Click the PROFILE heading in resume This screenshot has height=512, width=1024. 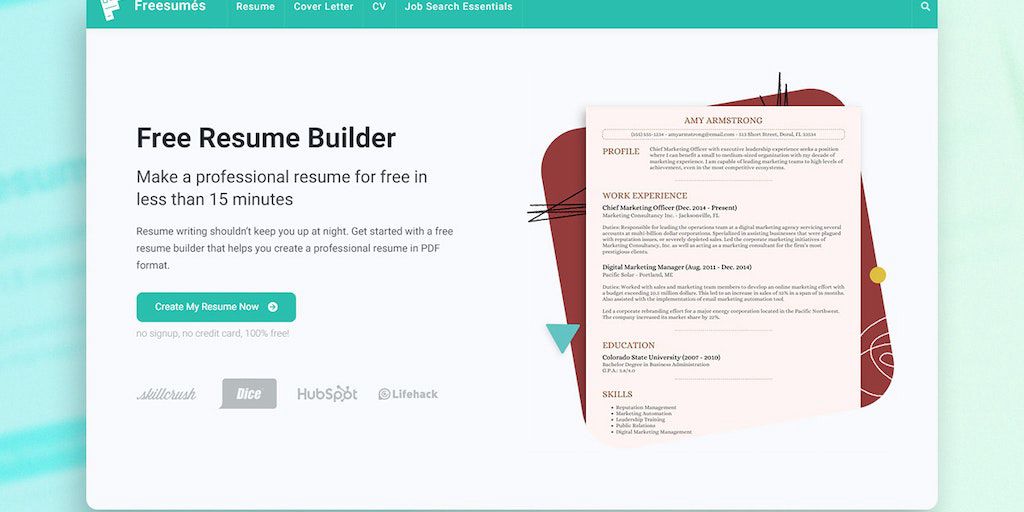[x=621, y=152]
